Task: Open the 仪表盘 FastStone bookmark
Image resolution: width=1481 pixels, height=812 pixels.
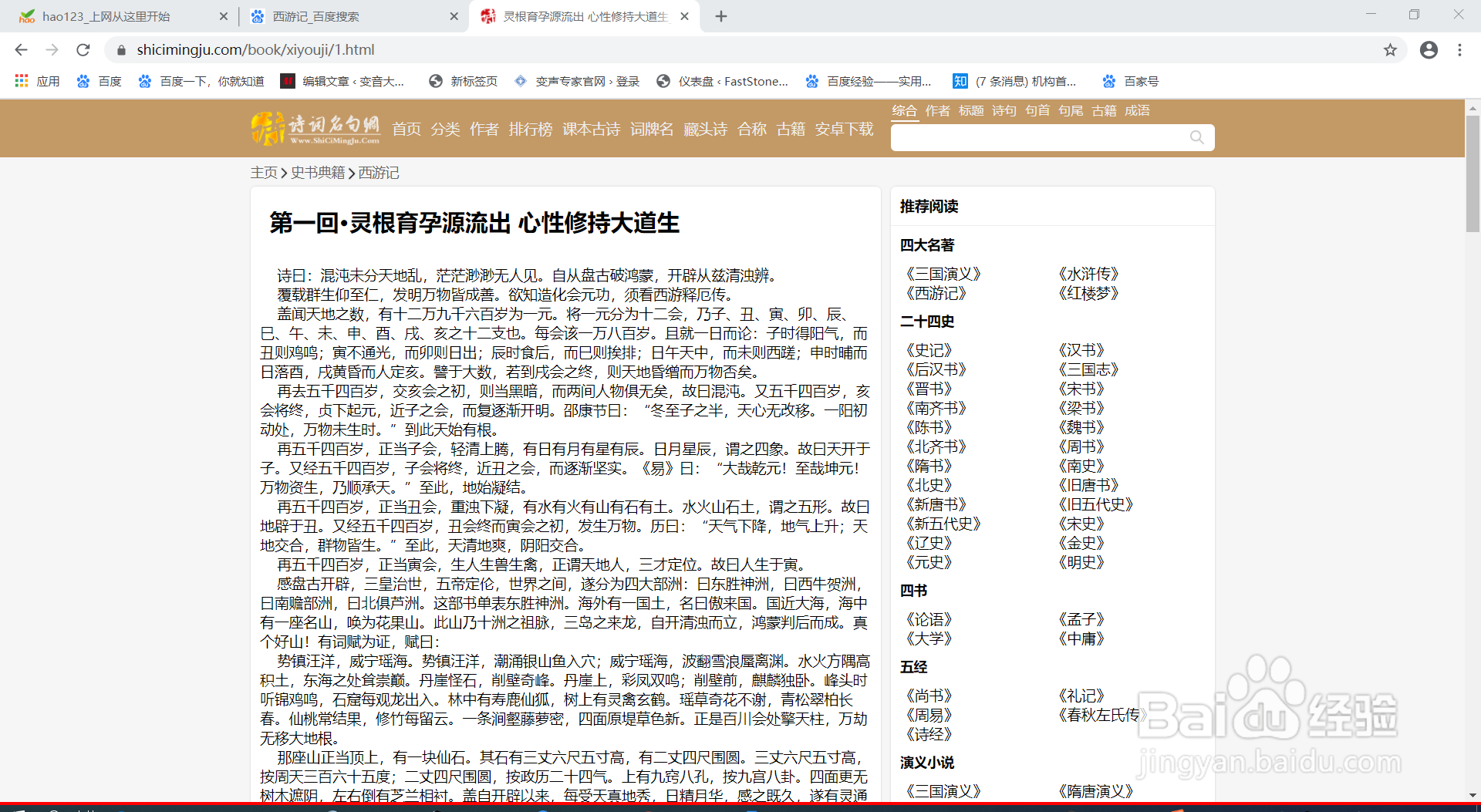Action: (x=723, y=81)
